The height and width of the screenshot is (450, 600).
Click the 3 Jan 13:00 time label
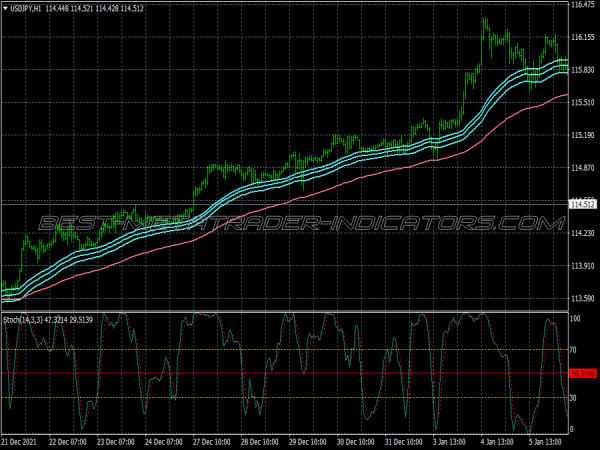449,442
